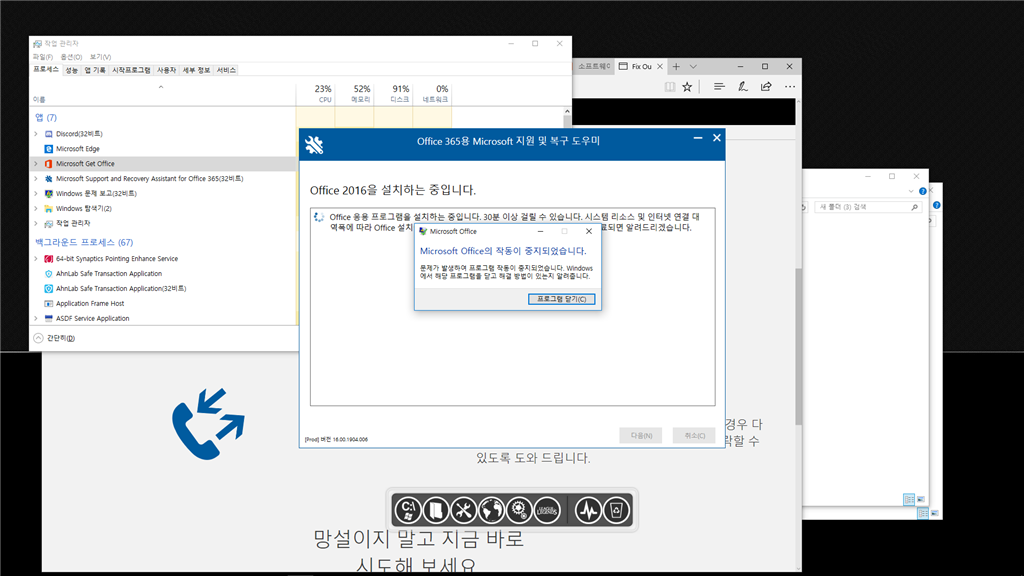Image resolution: width=1024 pixels, height=576 pixels.
Task: Click the phone call icon on webpage
Action: pos(208,424)
